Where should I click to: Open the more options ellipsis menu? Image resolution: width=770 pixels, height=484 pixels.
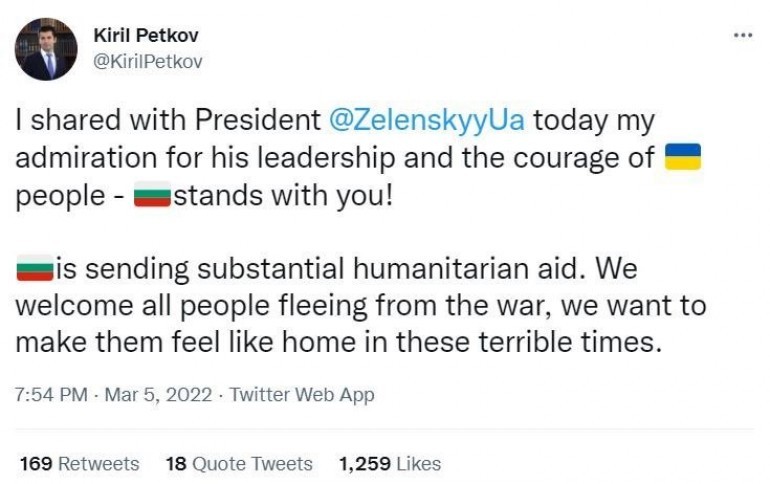pyautogui.click(x=741, y=35)
